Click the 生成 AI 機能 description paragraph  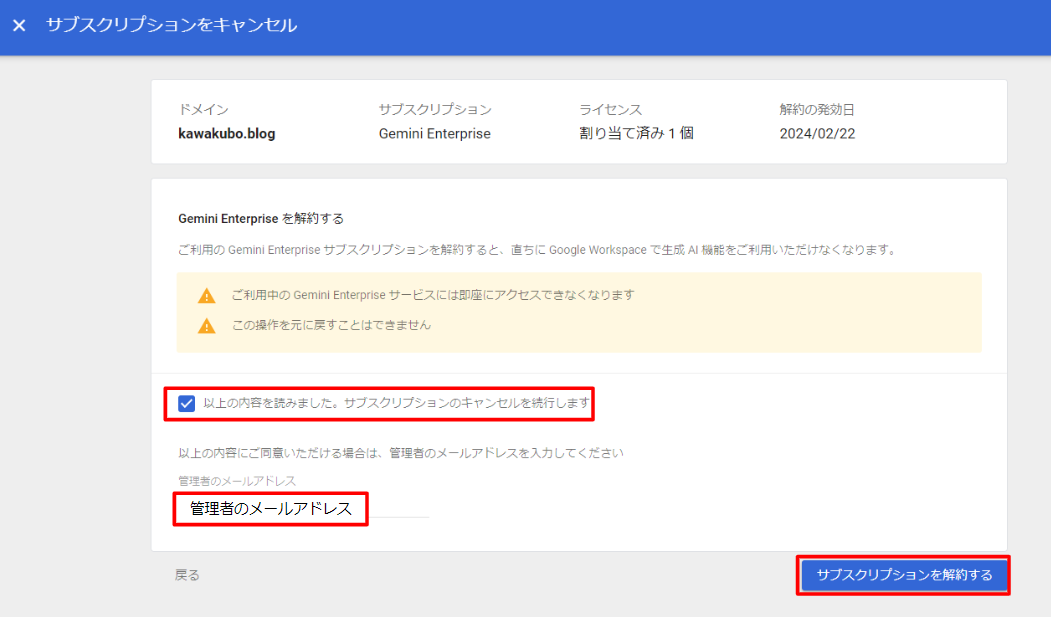tap(537, 250)
